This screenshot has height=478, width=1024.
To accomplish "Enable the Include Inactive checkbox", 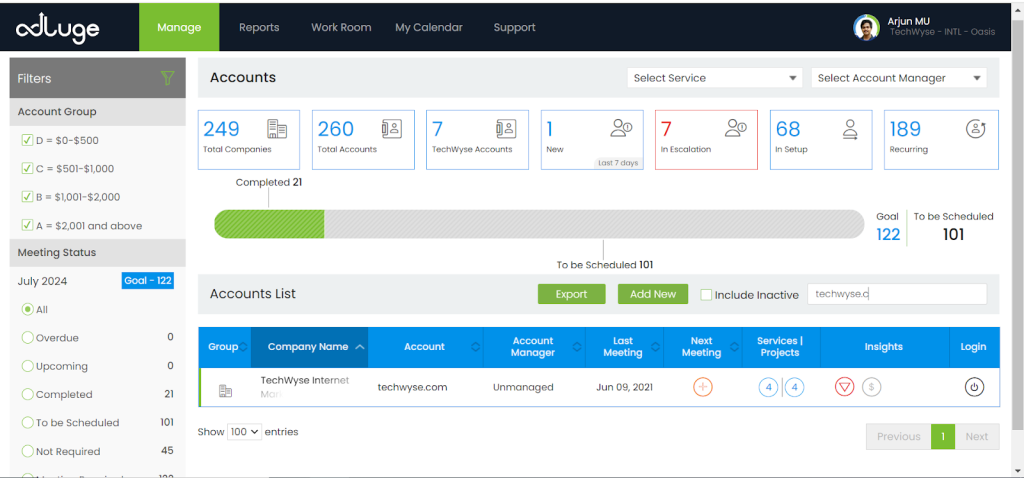I will [706, 295].
